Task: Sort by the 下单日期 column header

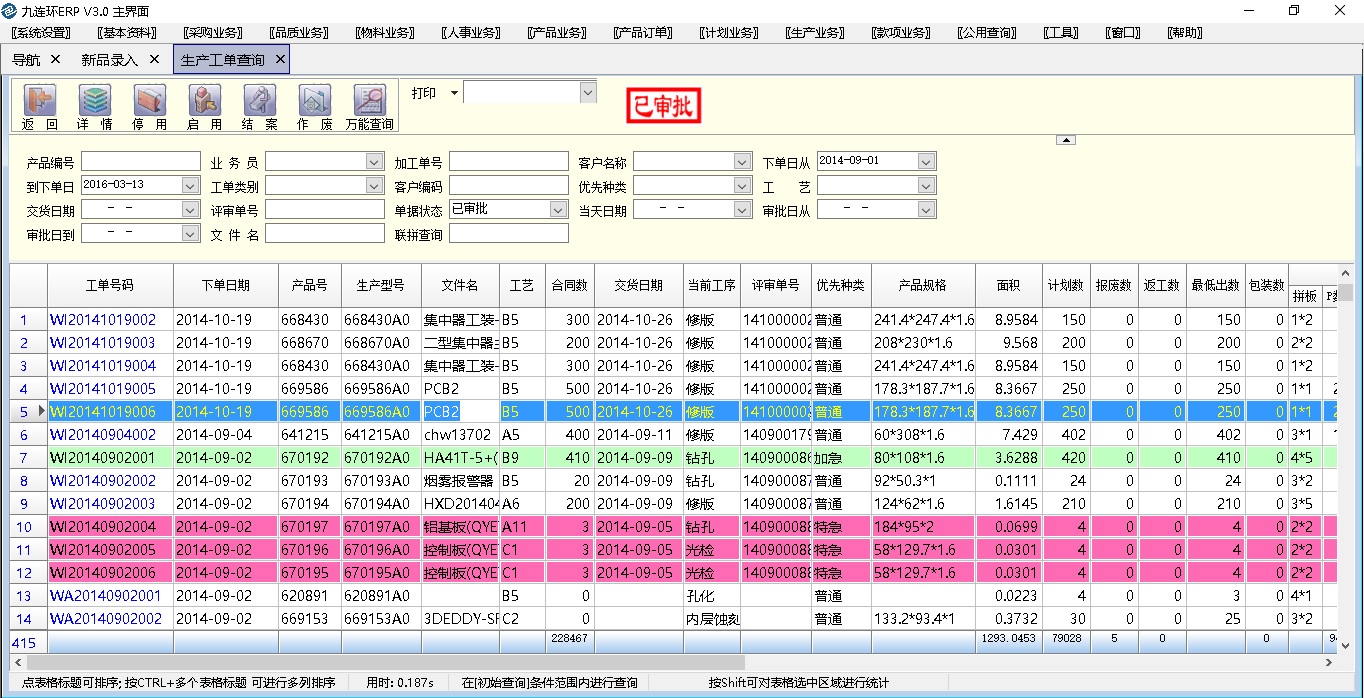Action: pyautogui.click(x=226, y=285)
